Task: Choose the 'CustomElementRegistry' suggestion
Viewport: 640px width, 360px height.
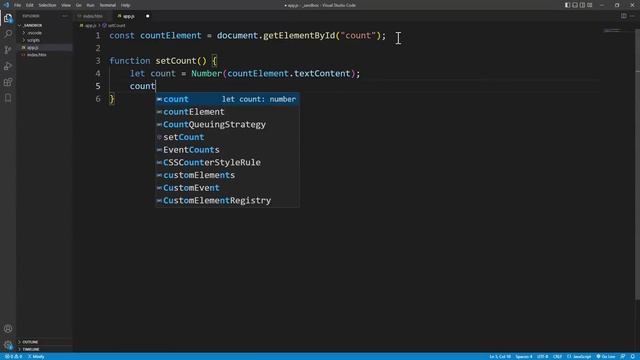Action: point(227,200)
